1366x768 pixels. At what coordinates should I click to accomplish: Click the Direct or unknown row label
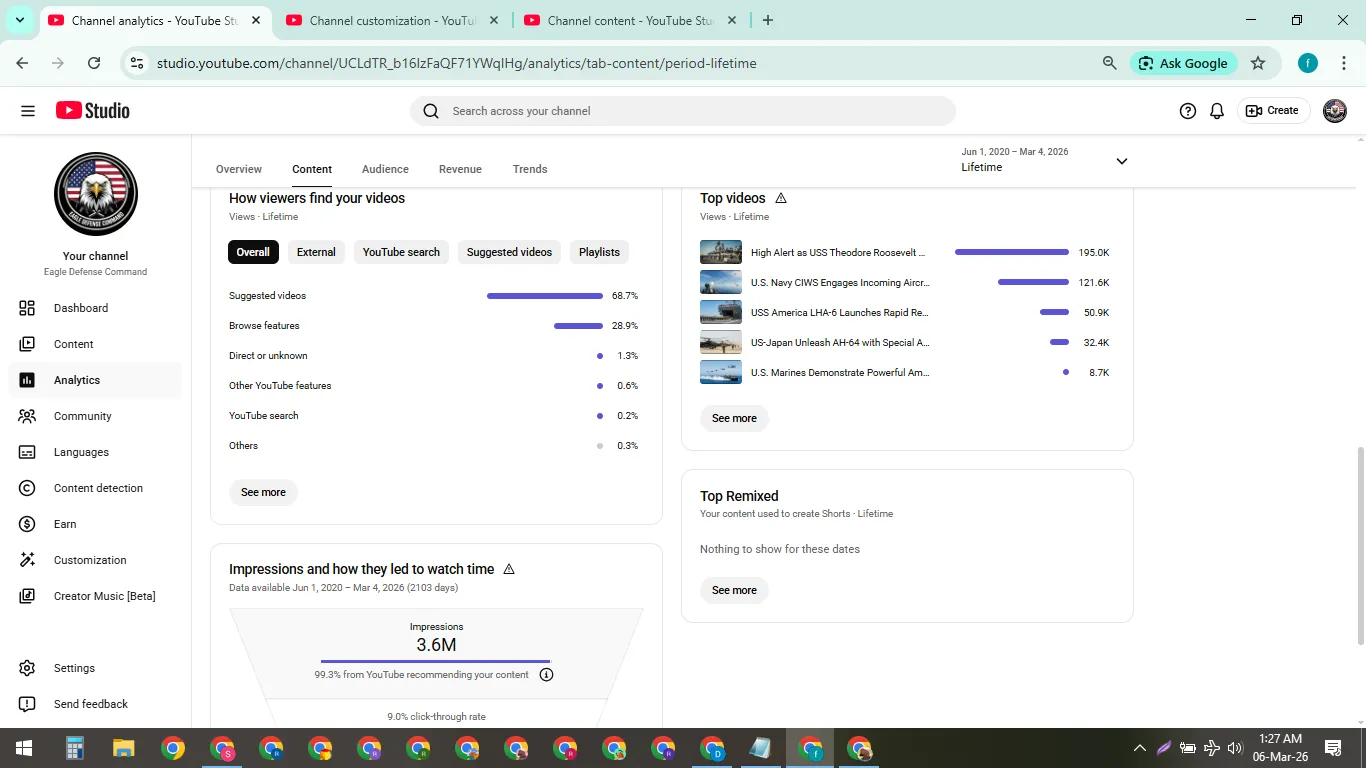tap(268, 356)
